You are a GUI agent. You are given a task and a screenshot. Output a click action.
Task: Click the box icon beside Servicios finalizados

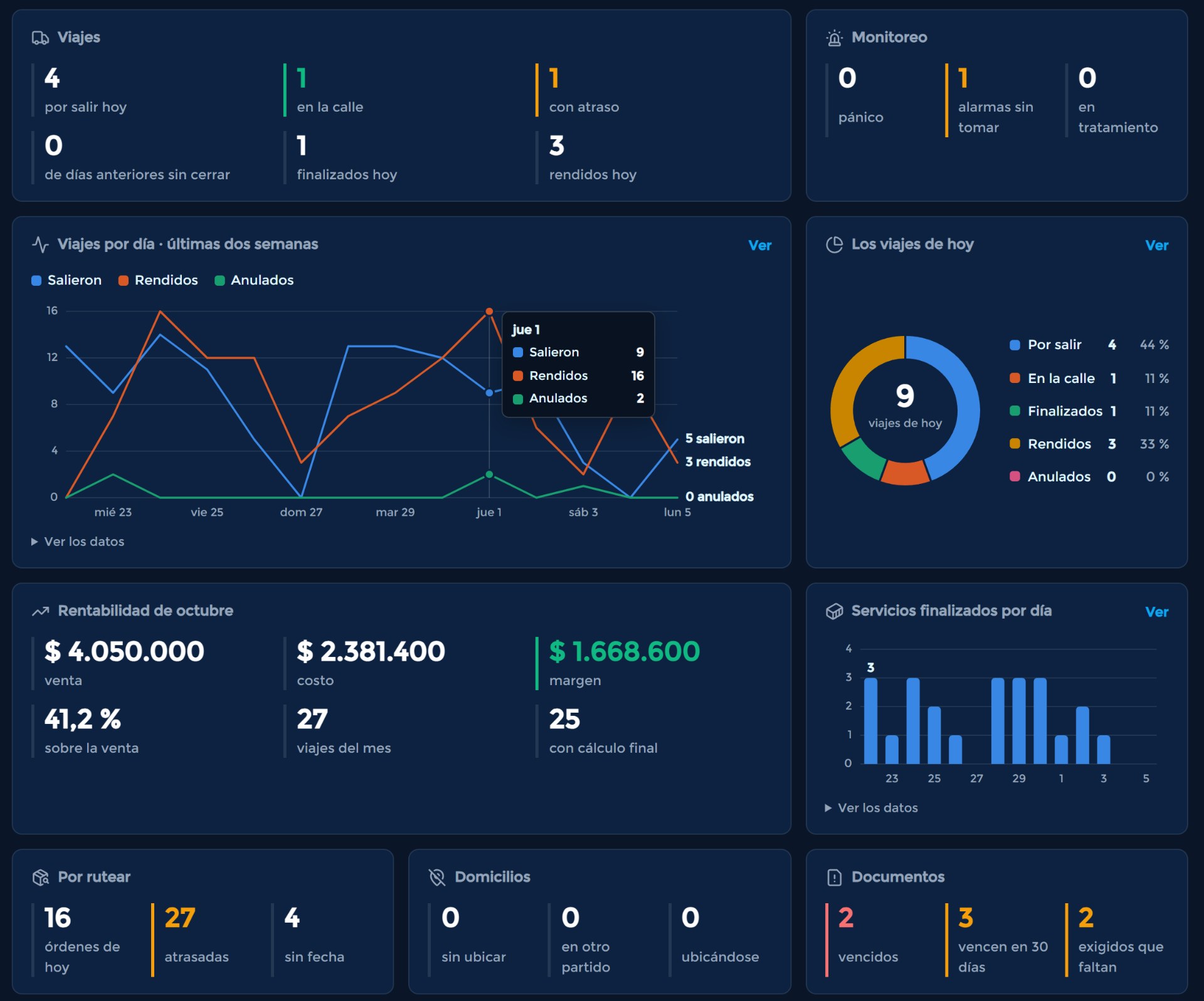[834, 611]
